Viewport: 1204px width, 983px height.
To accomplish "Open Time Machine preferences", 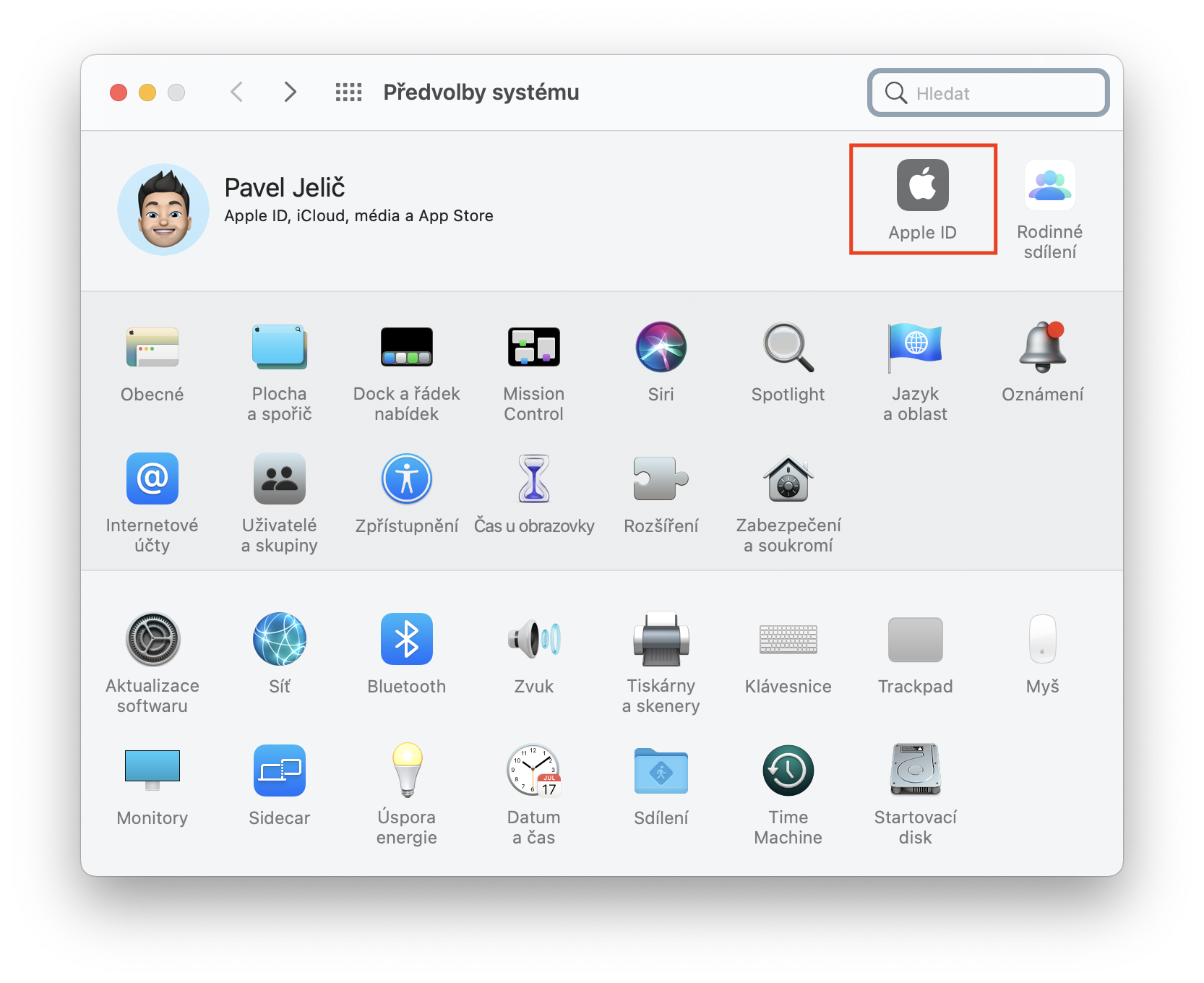I will coord(788,796).
